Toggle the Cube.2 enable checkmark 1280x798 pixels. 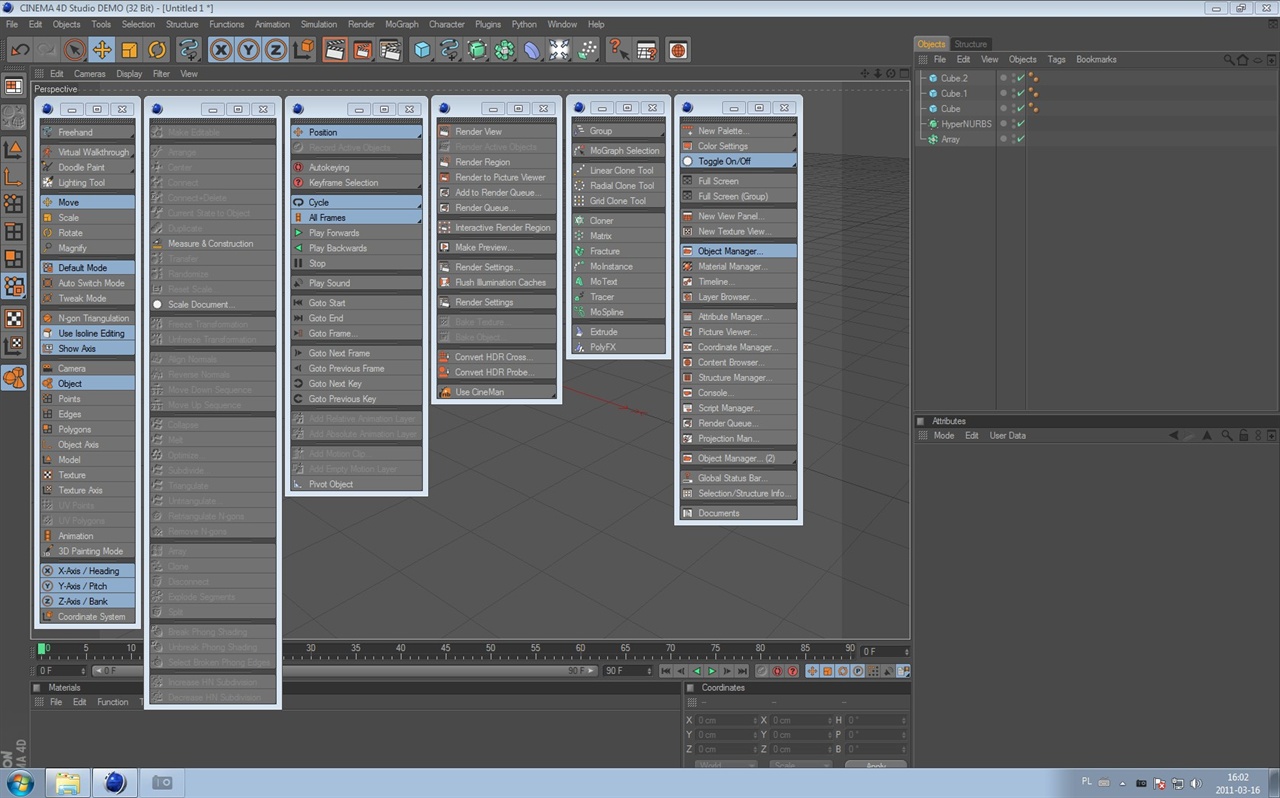(x=1021, y=78)
